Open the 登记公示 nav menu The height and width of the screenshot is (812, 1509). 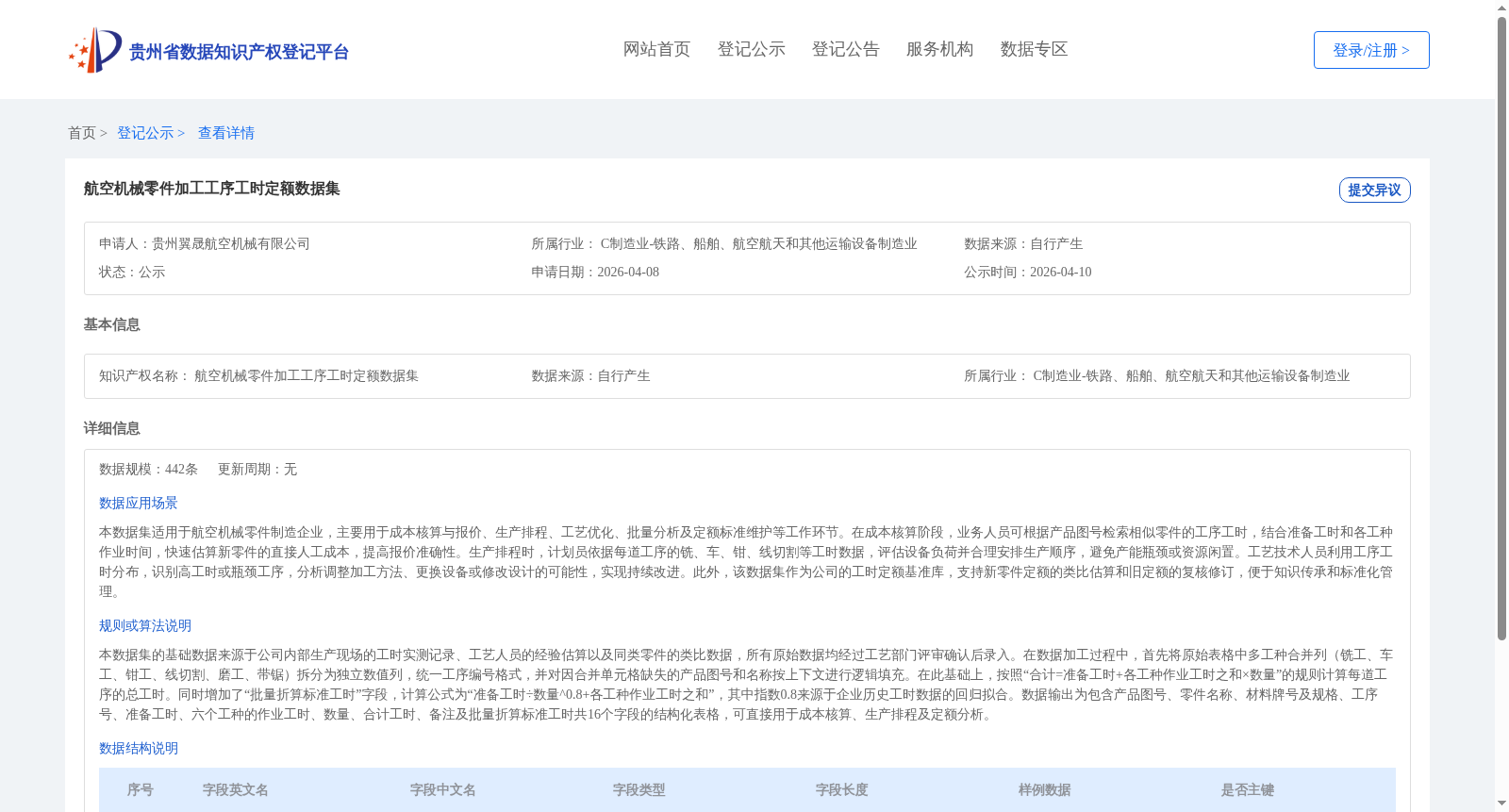click(751, 49)
